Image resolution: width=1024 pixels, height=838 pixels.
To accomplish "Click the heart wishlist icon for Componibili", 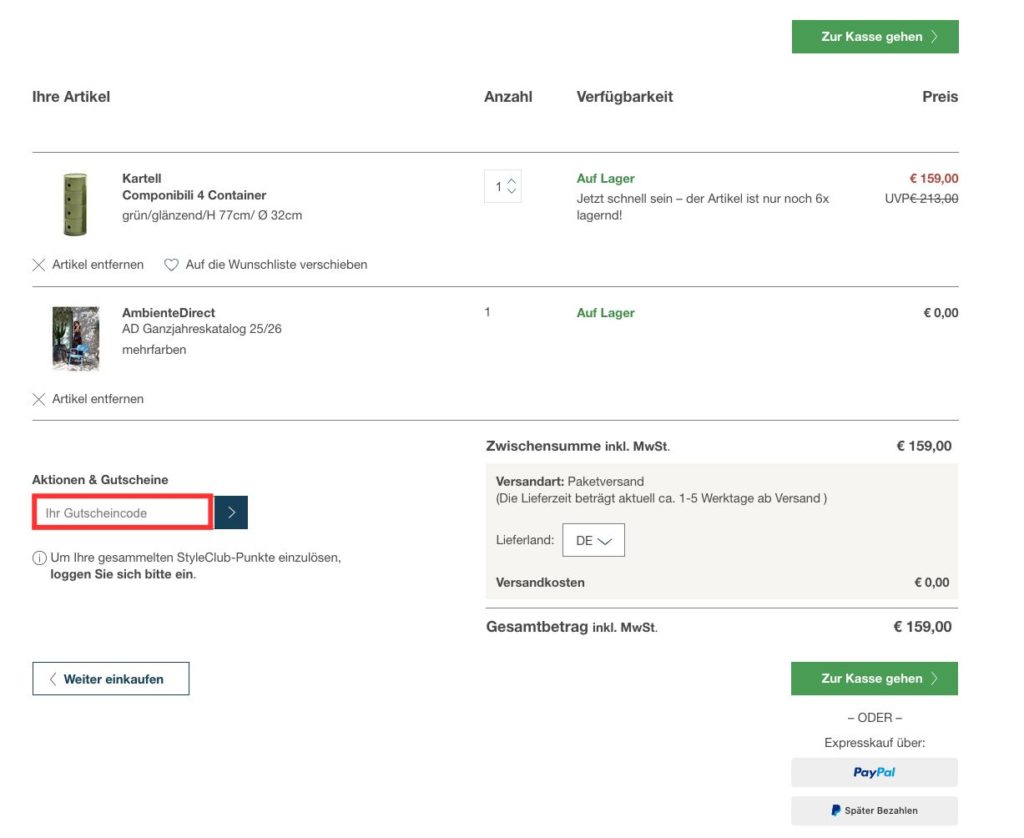I will pyautogui.click(x=171, y=265).
